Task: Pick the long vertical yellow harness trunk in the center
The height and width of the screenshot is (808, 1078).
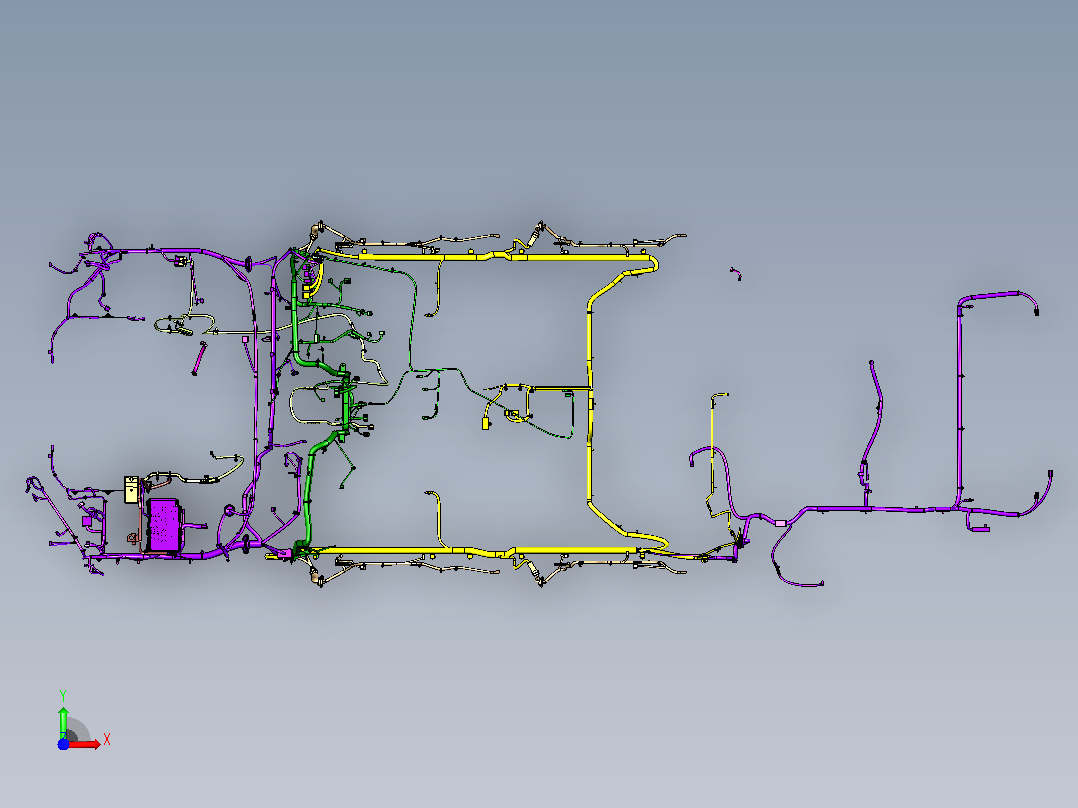Action: pyautogui.click(x=590, y=406)
